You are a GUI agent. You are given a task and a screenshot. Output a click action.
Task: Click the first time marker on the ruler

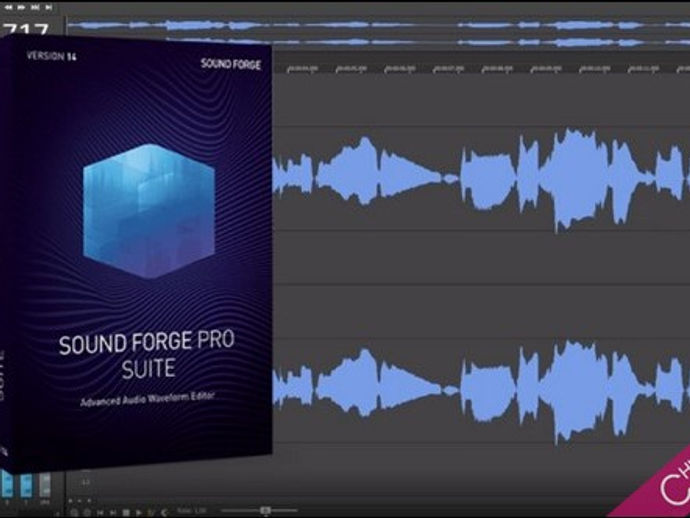click(302, 69)
